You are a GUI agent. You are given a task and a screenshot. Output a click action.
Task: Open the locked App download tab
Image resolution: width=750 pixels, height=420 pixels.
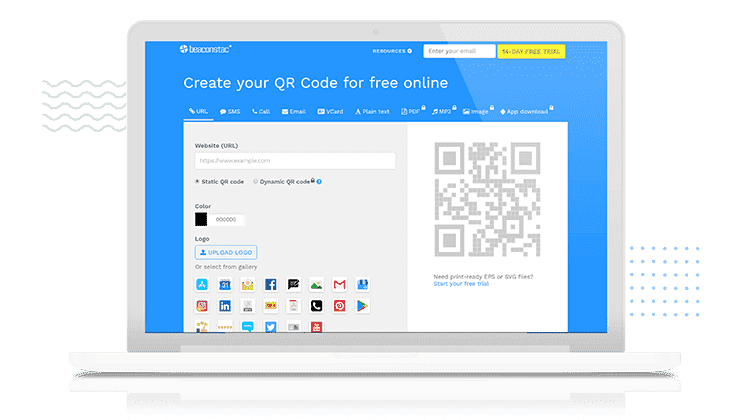pos(527,111)
